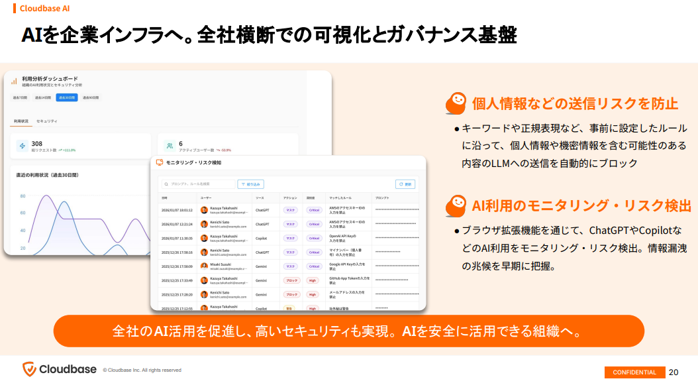Screen dimensions: 698x389
Task: Click the Critical badge in Misaki Suzuki's row
Action: click(314, 266)
